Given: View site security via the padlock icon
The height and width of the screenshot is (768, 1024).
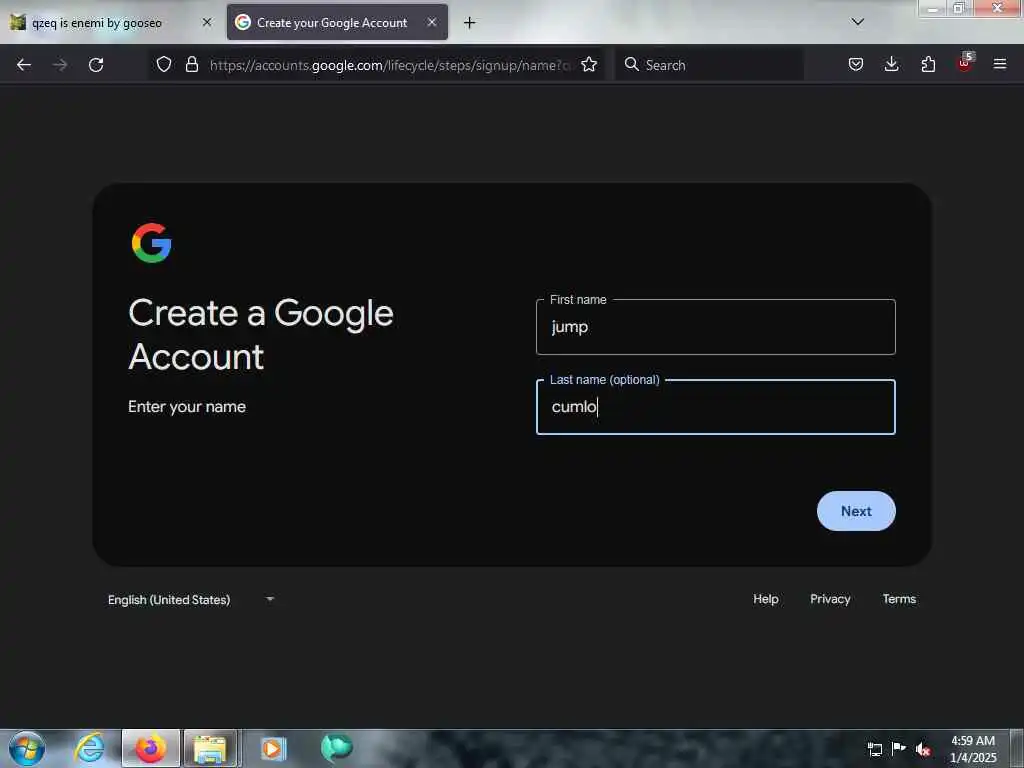Looking at the screenshot, I should click(191, 64).
